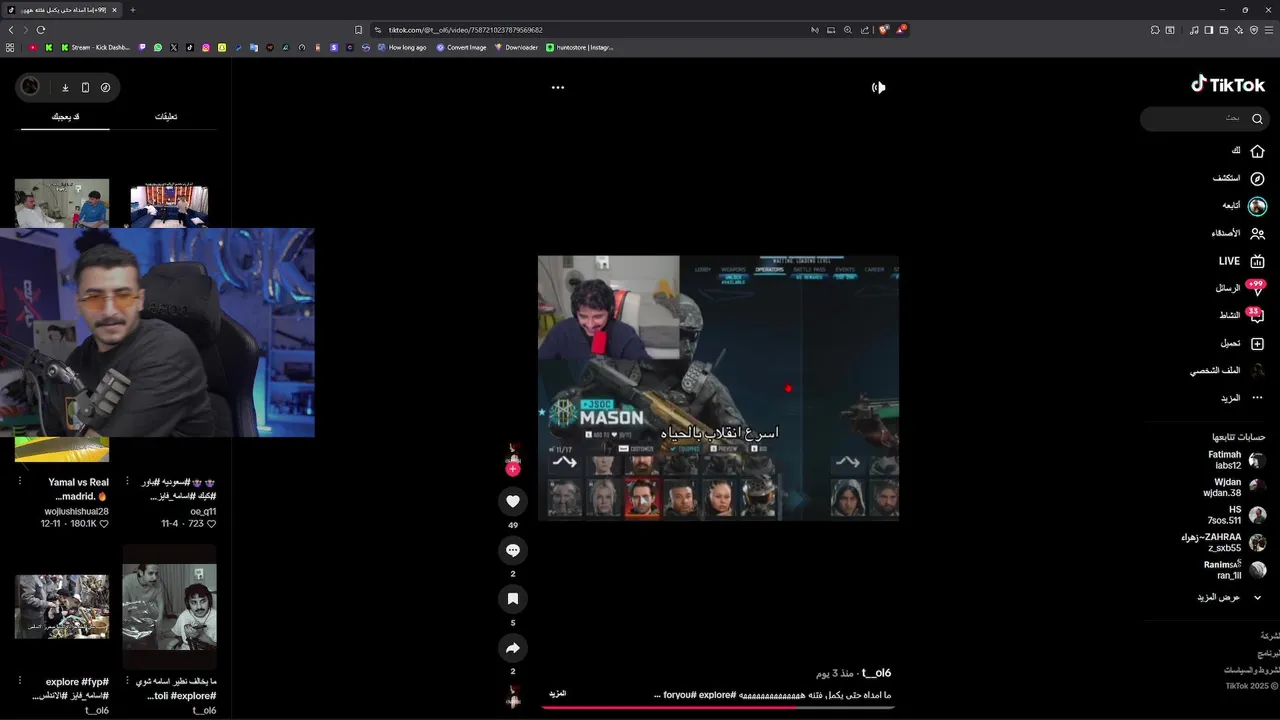Image resolution: width=1280 pixels, height=720 pixels.
Task: Reload the page in browser toolbar
Action: 41,30
